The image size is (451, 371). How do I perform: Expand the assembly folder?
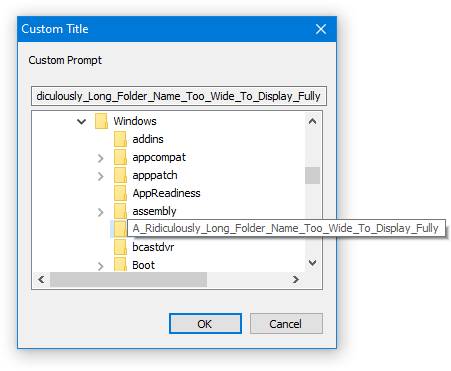101,212
